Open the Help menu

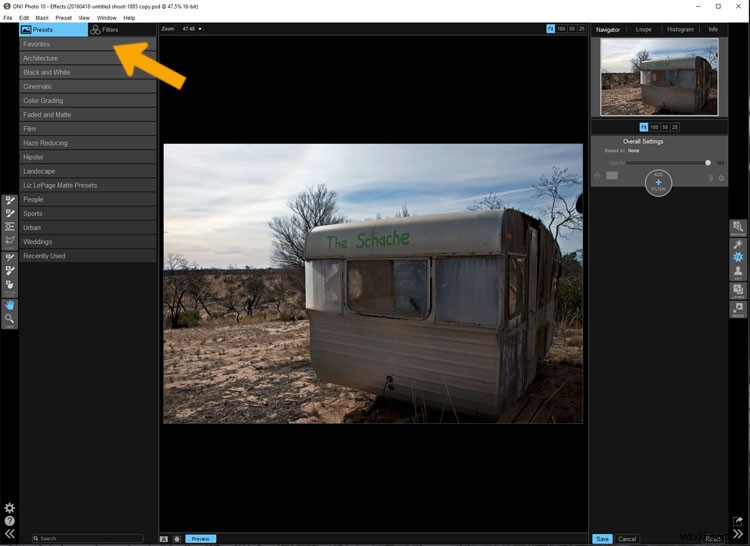tap(129, 18)
